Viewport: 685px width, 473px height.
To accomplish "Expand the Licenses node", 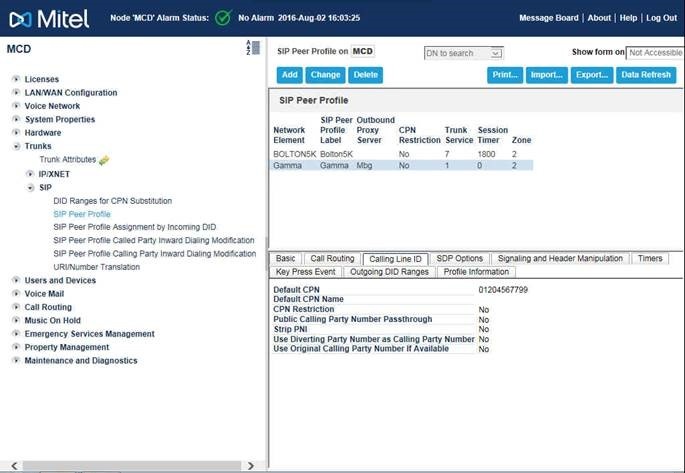I will (x=16, y=79).
